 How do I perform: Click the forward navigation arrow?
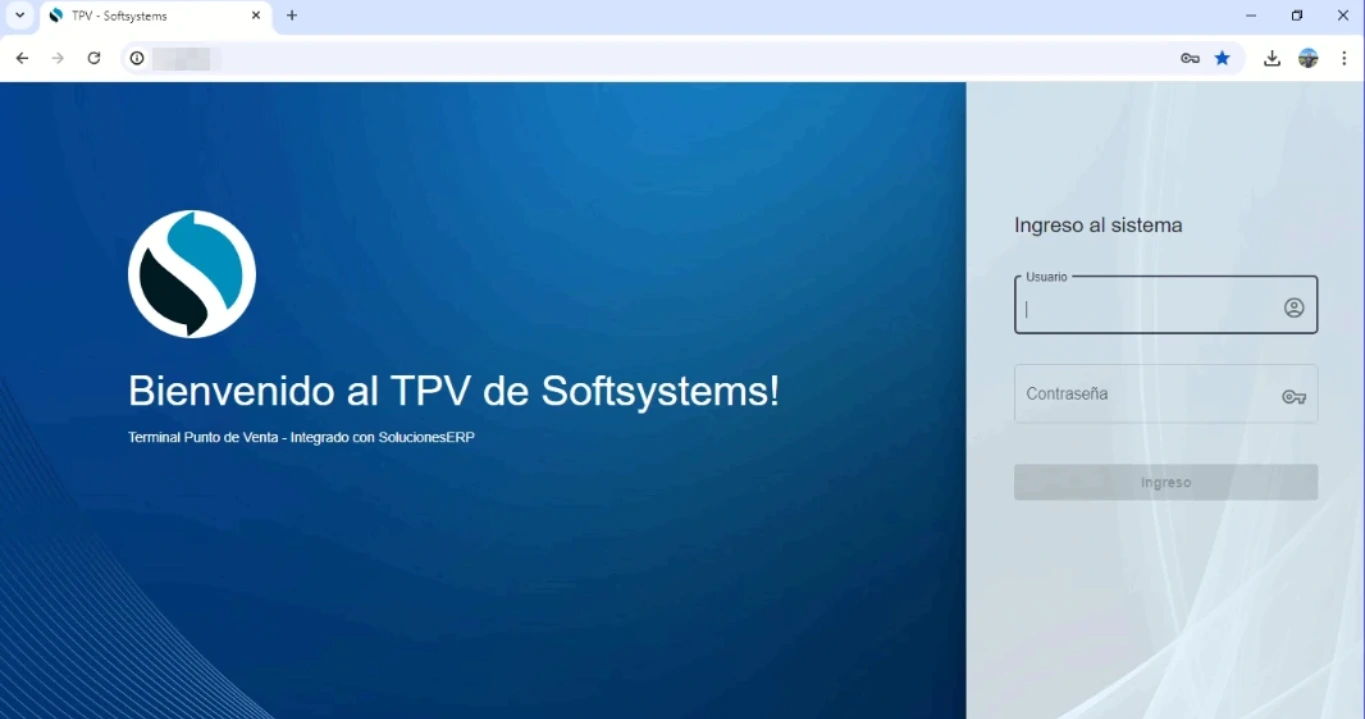(x=58, y=58)
